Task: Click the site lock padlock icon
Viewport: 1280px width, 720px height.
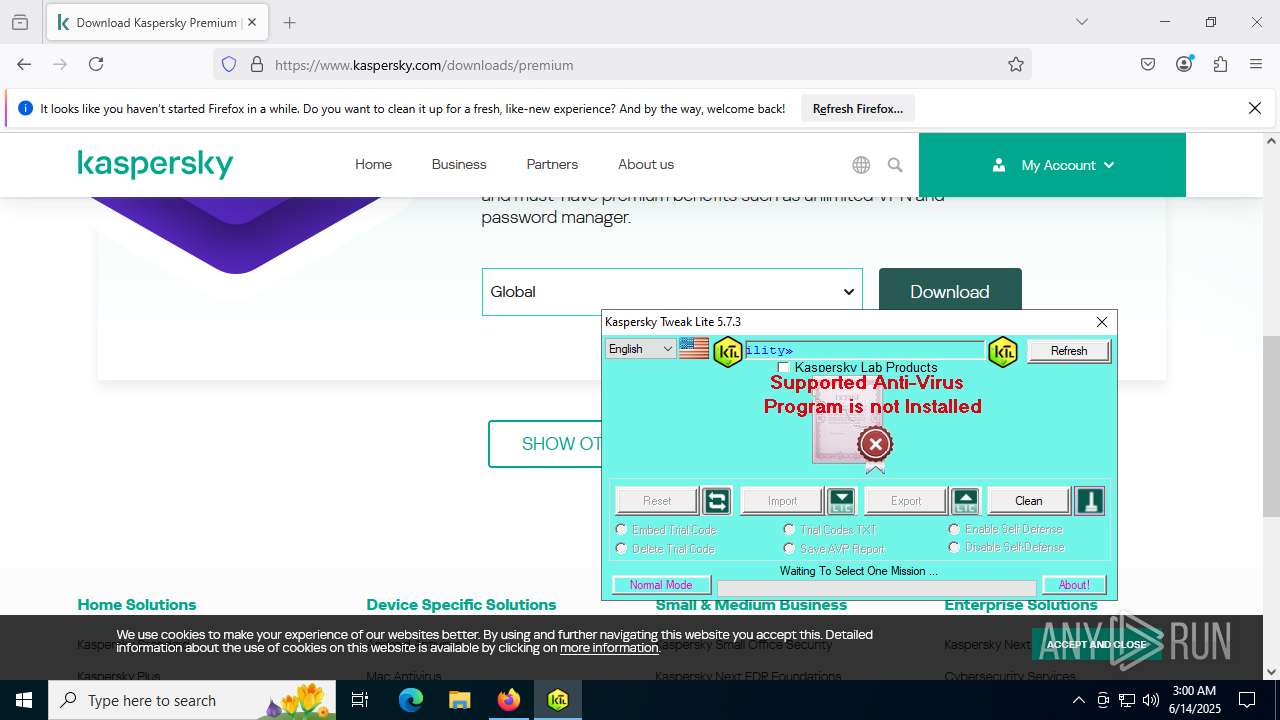Action: coord(257,65)
